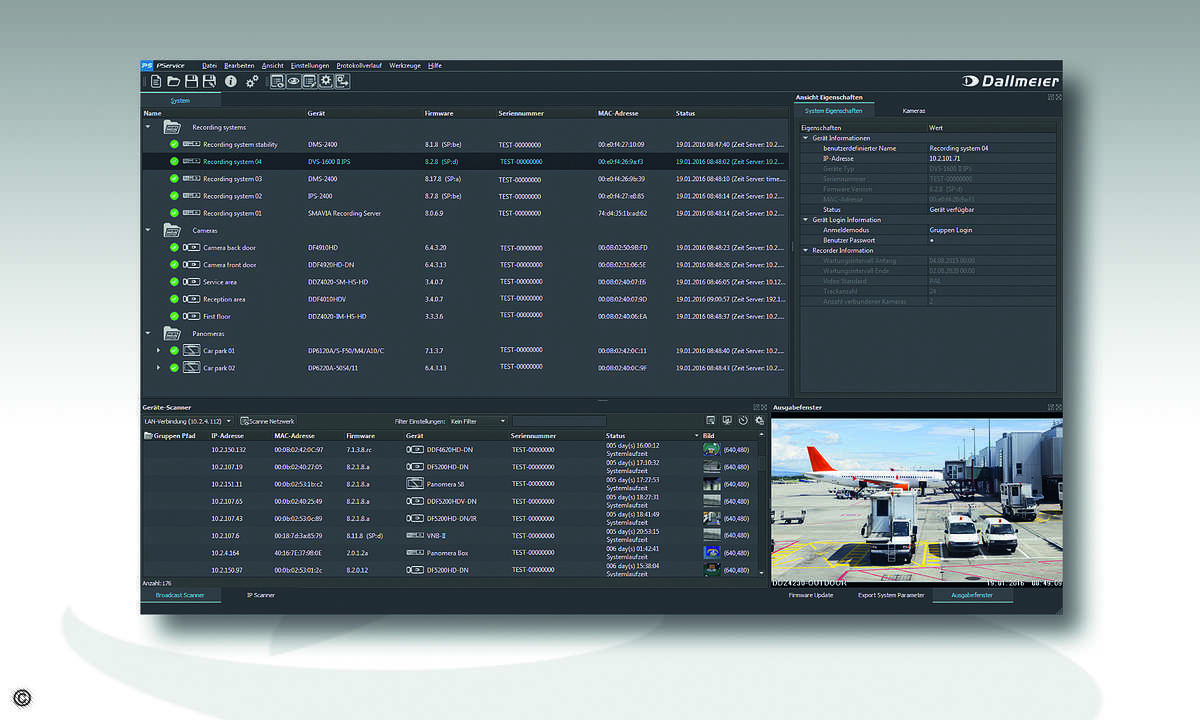Open Export System Parameter tab
The height and width of the screenshot is (720, 1200).
click(891, 595)
